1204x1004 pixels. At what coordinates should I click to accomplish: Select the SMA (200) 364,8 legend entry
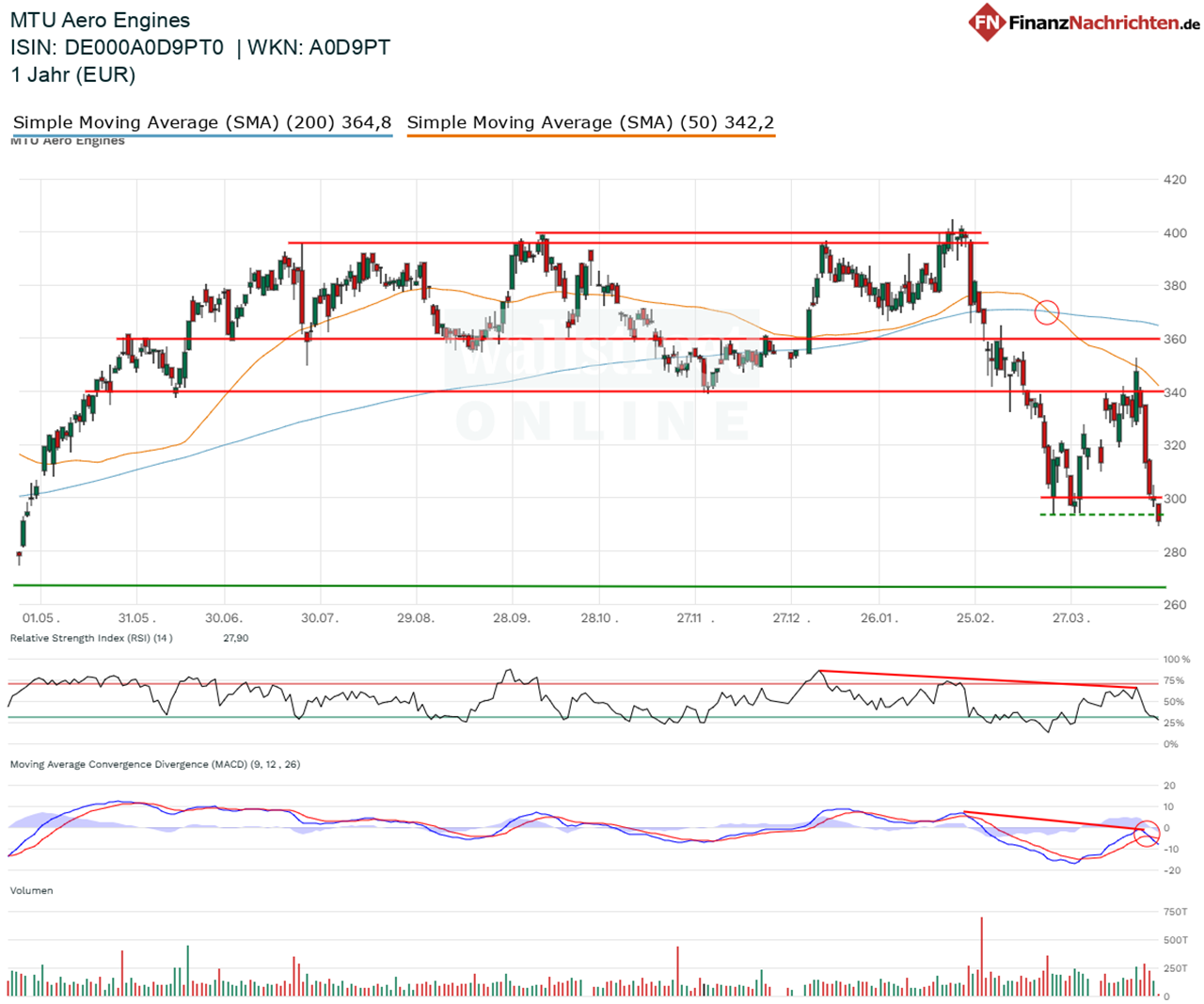point(202,122)
